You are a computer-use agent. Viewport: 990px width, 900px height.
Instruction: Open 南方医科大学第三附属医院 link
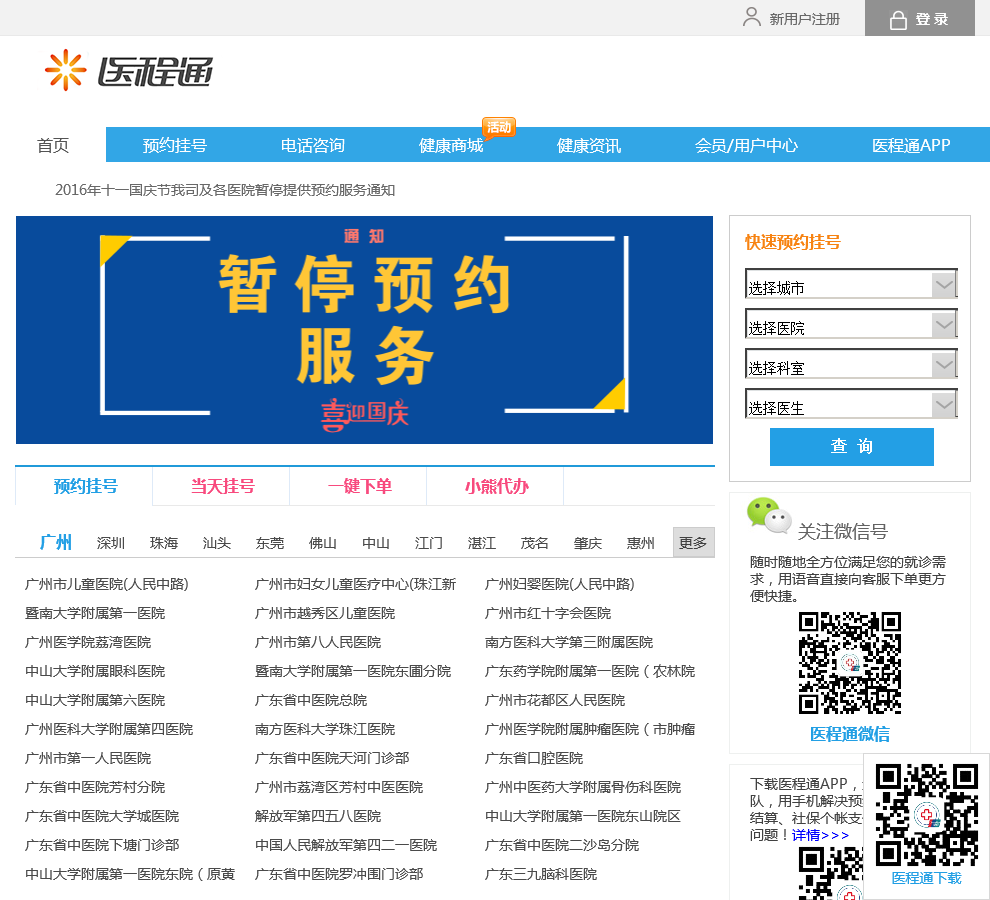click(569, 642)
